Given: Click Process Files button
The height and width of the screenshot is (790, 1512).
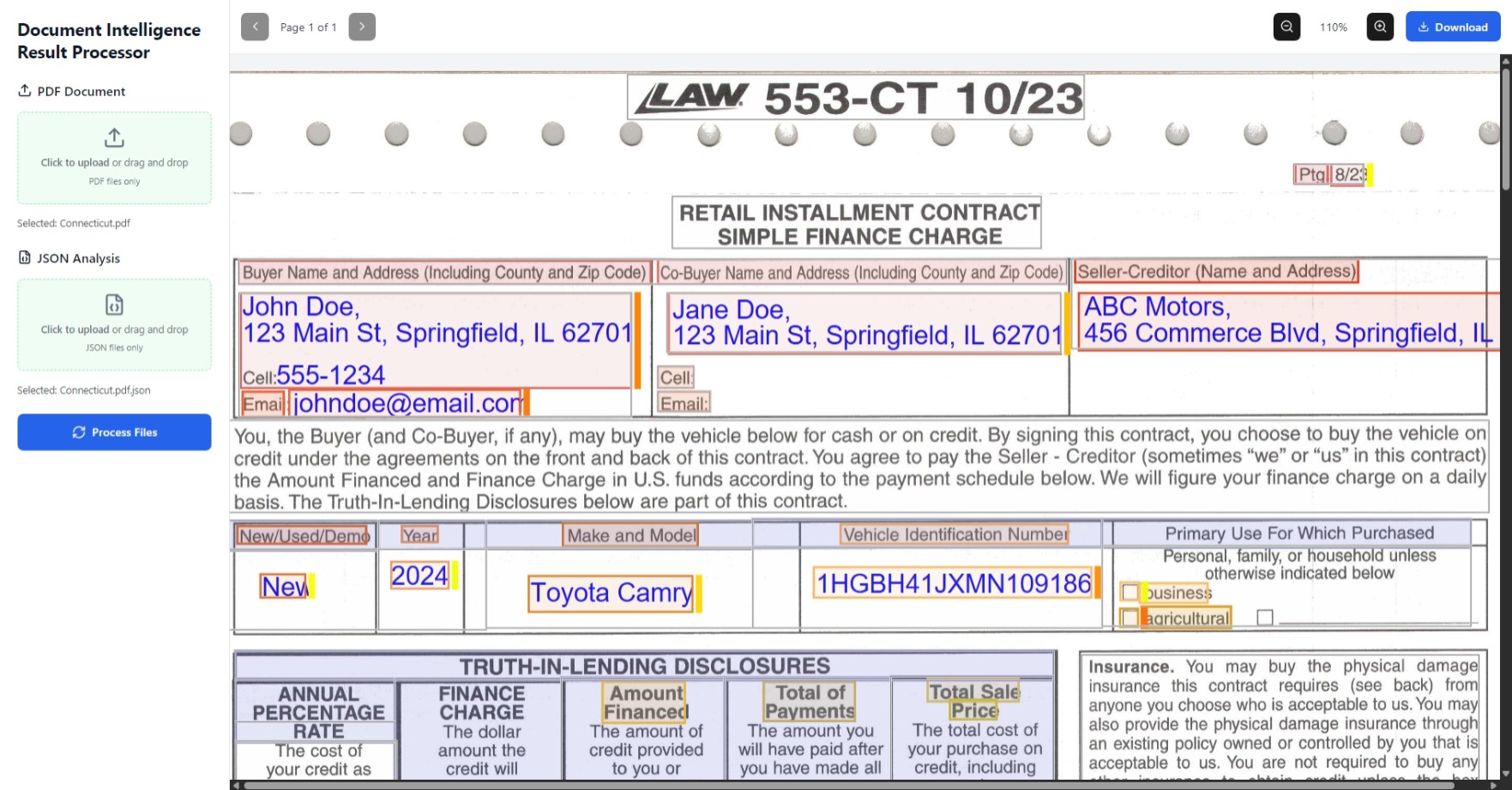Looking at the screenshot, I should pos(114,432).
